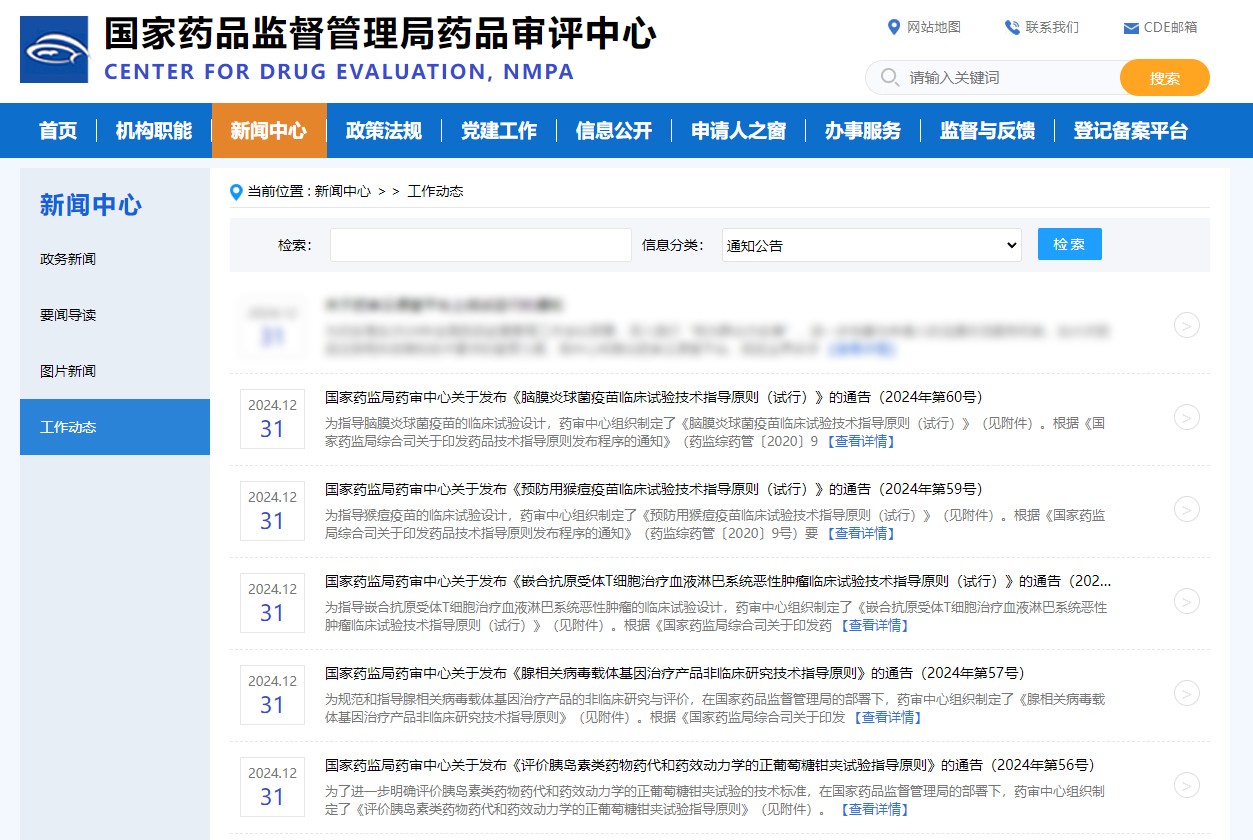Expand the arrow on the 胰岛素类药物 announcement

coord(1187,785)
